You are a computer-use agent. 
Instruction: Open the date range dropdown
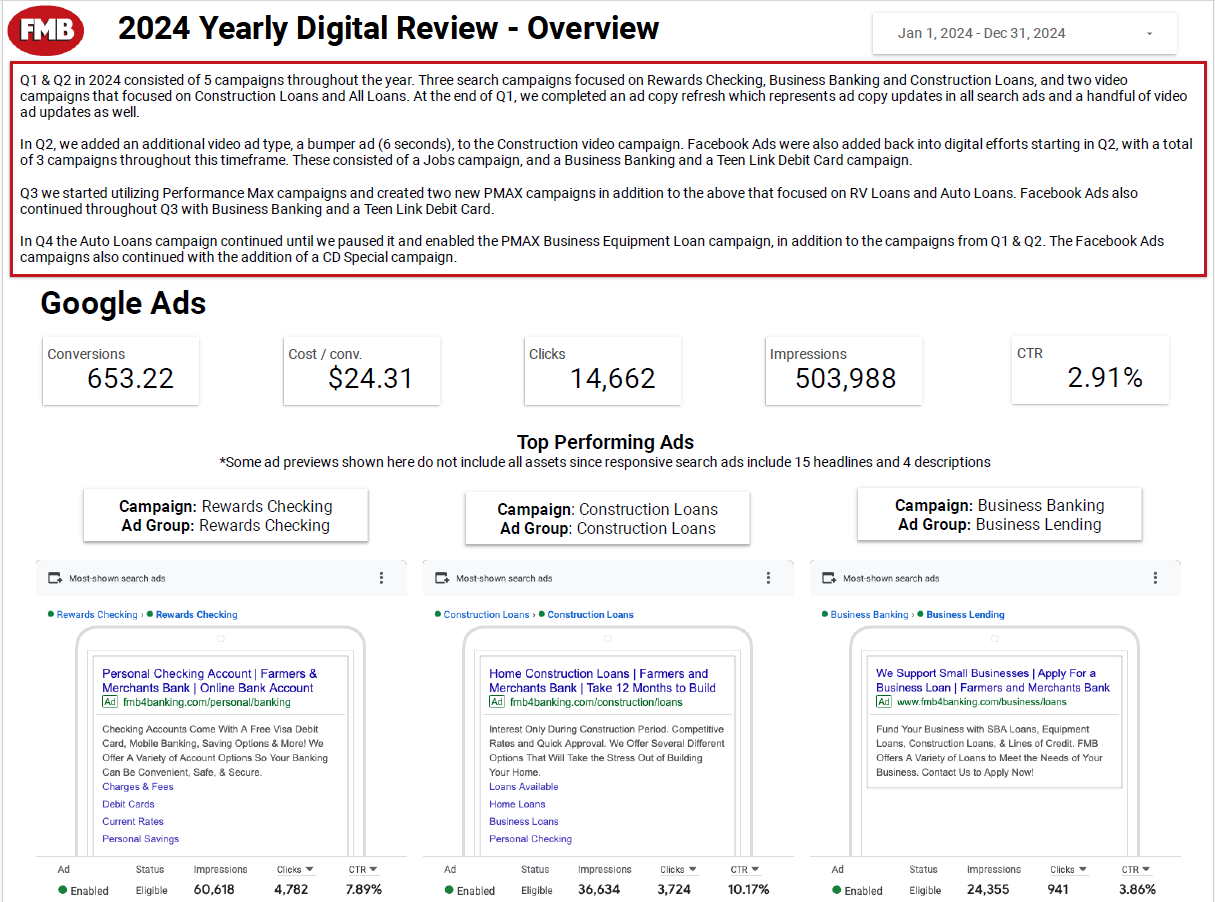(1025, 33)
